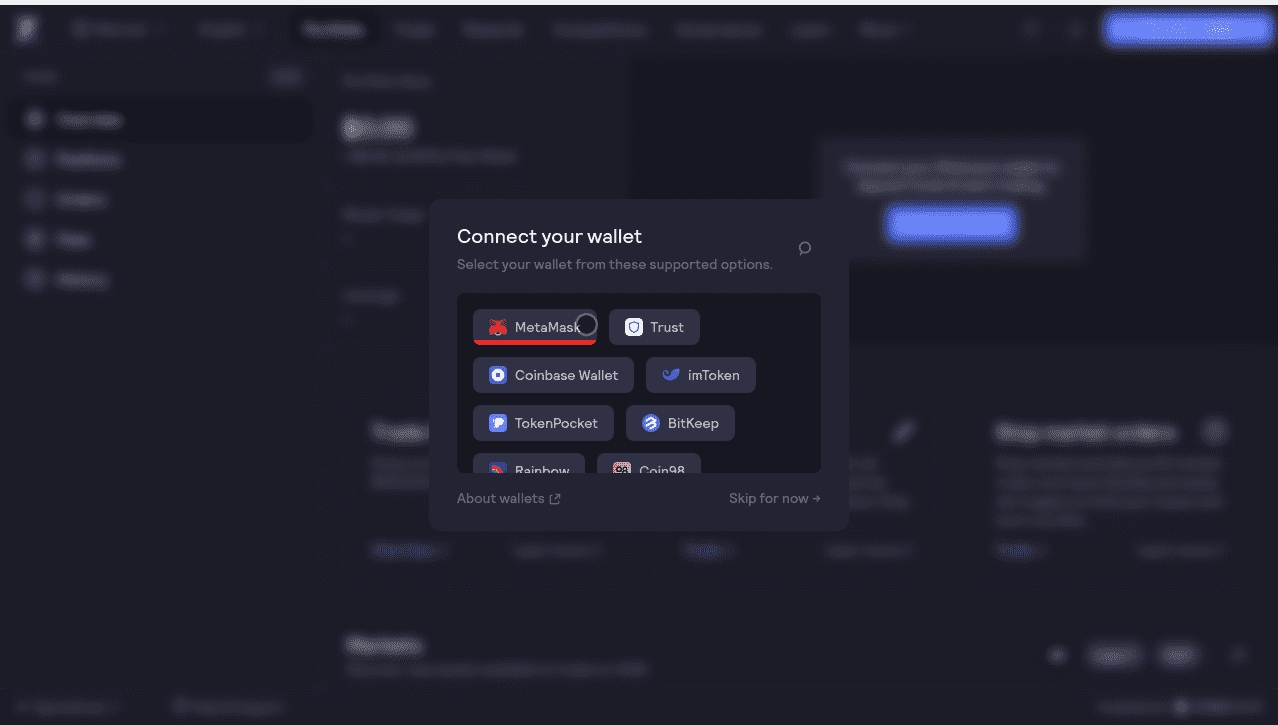Choose the MetaMask wallet option
The height and width of the screenshot is (725, 1278).
pos(535,327)
